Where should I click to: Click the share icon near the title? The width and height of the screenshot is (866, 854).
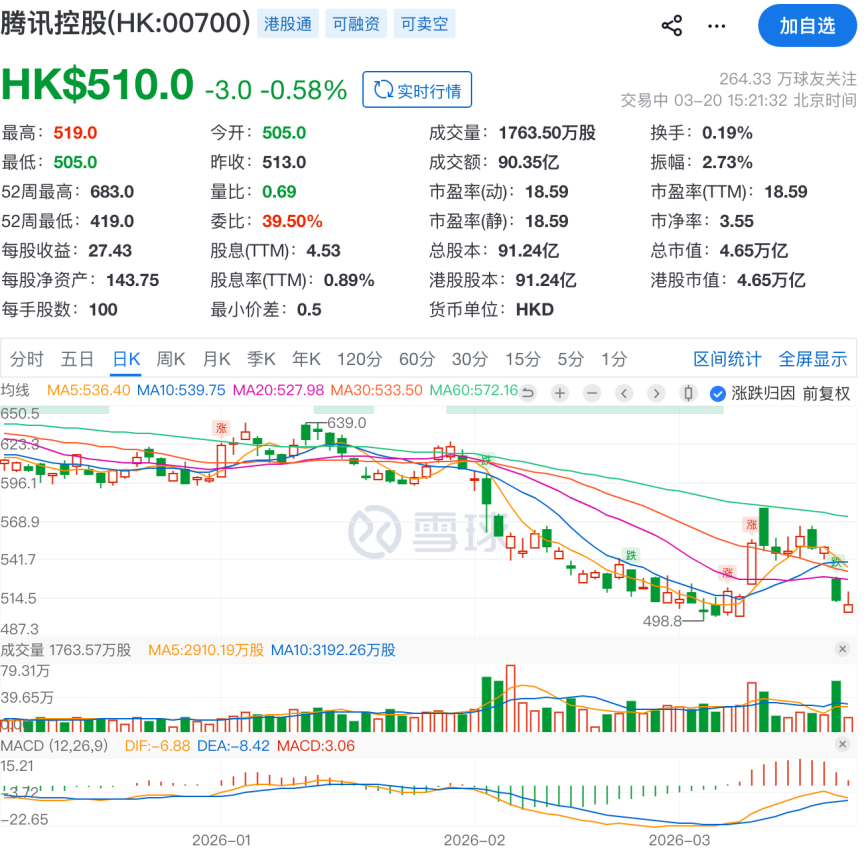672,26
